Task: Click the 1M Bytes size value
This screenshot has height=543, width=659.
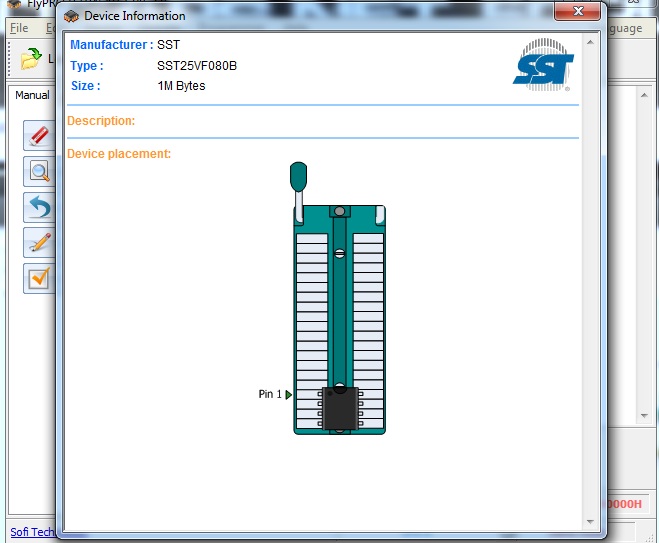Action: (x=181, y=86)
